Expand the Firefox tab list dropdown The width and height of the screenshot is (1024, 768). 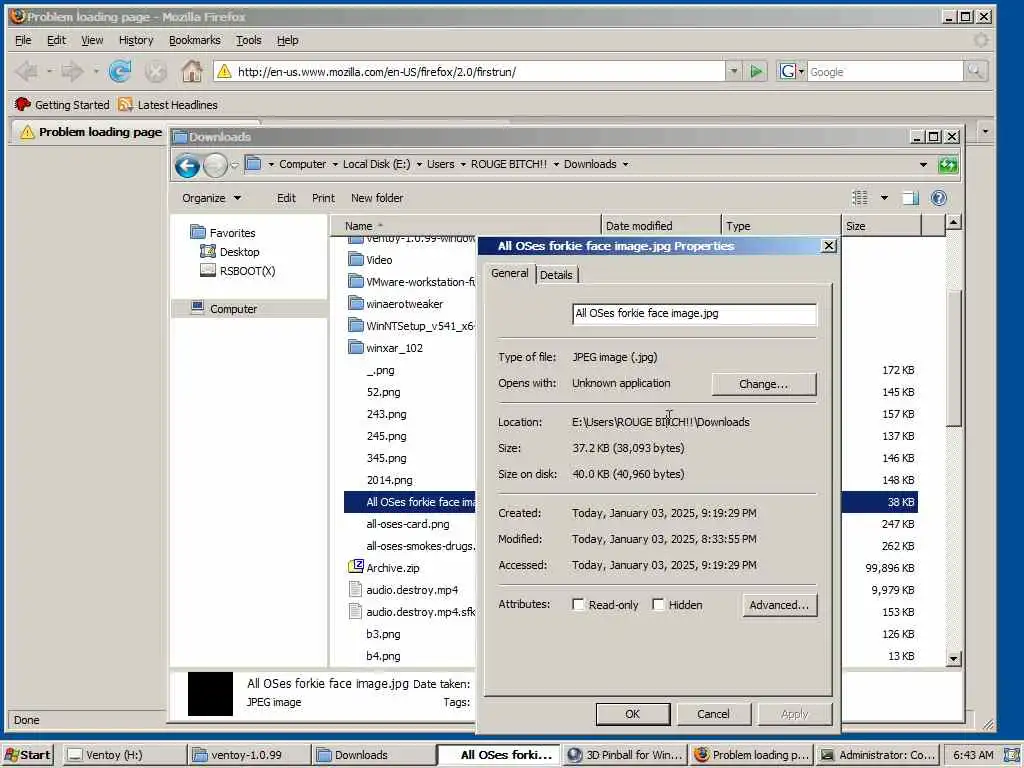pos(985,131)
